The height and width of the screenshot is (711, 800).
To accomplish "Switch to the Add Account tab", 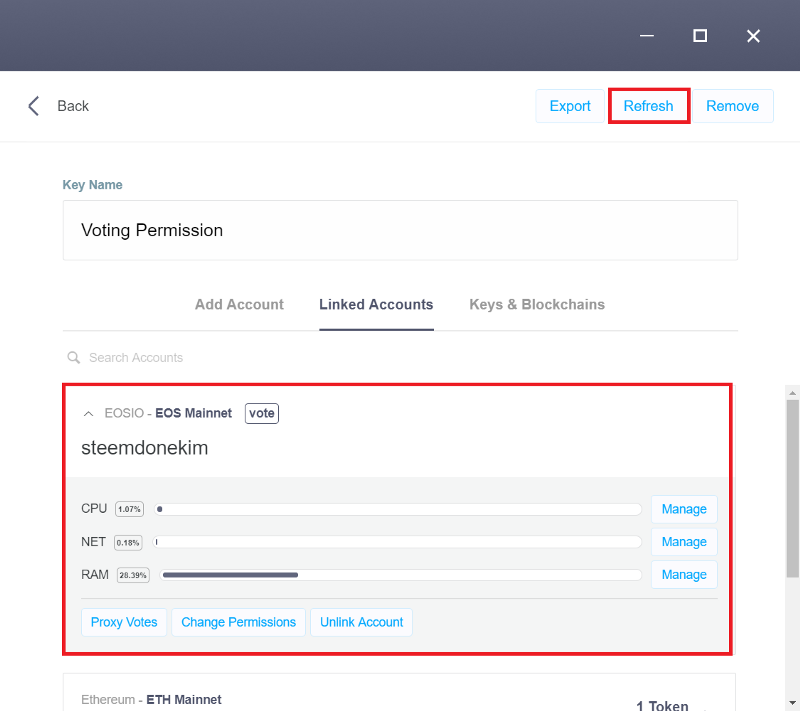I will (239, 304).
